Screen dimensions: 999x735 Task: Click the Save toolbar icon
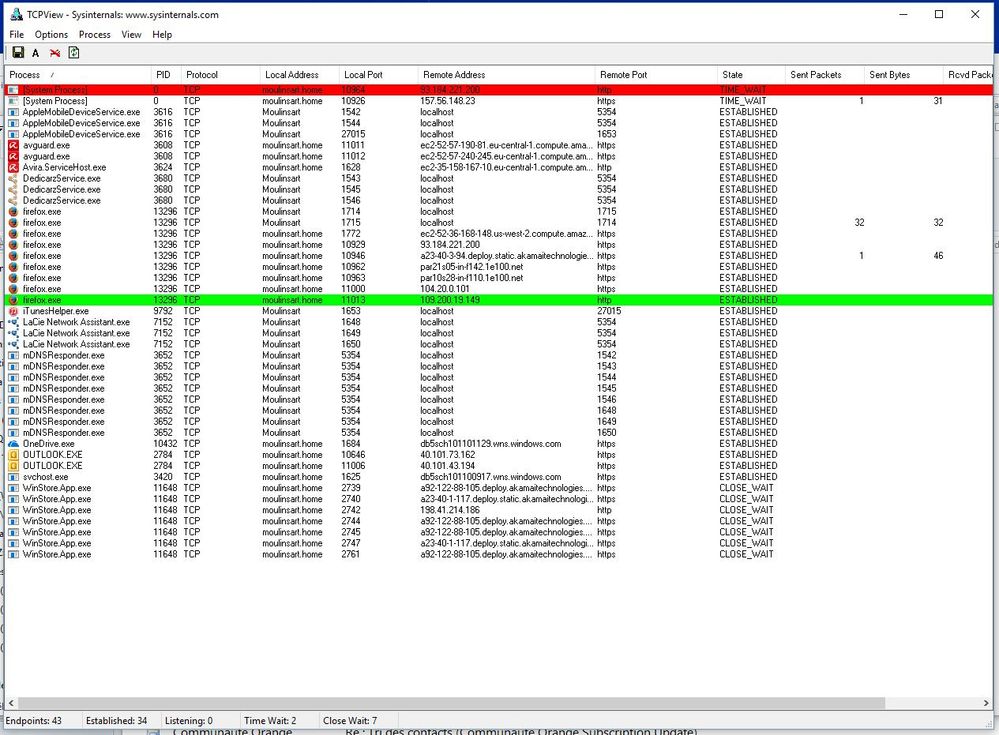tap(18, 53)
